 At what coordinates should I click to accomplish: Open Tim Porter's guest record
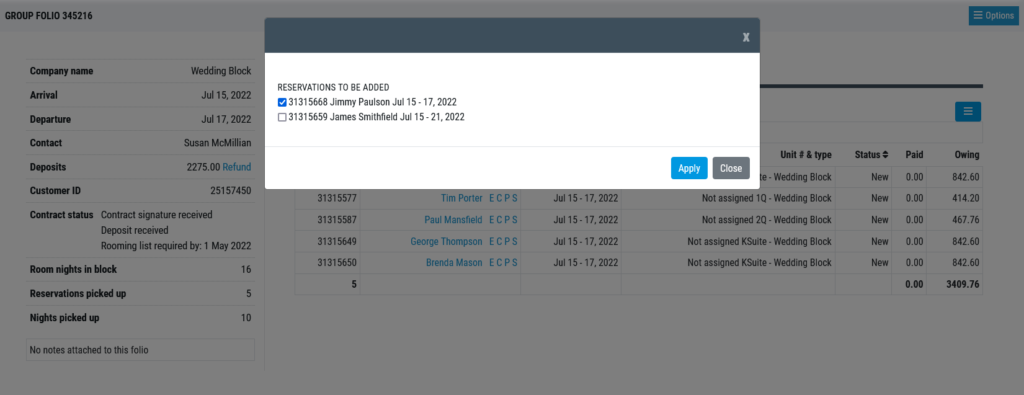tap(462, 198)
